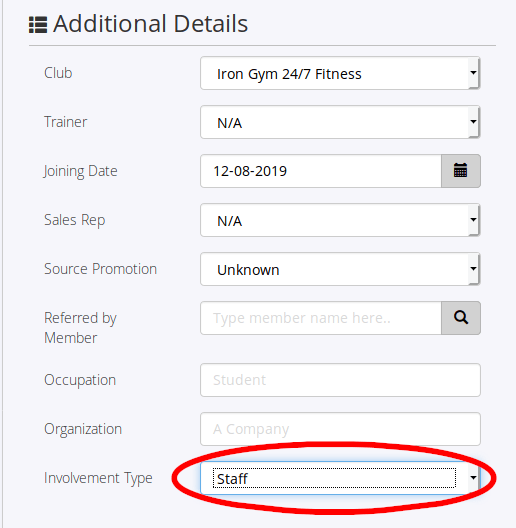The image size is (516, 528).
Task: Click the list icon next to Additional Details
Action: pos(38,25)
